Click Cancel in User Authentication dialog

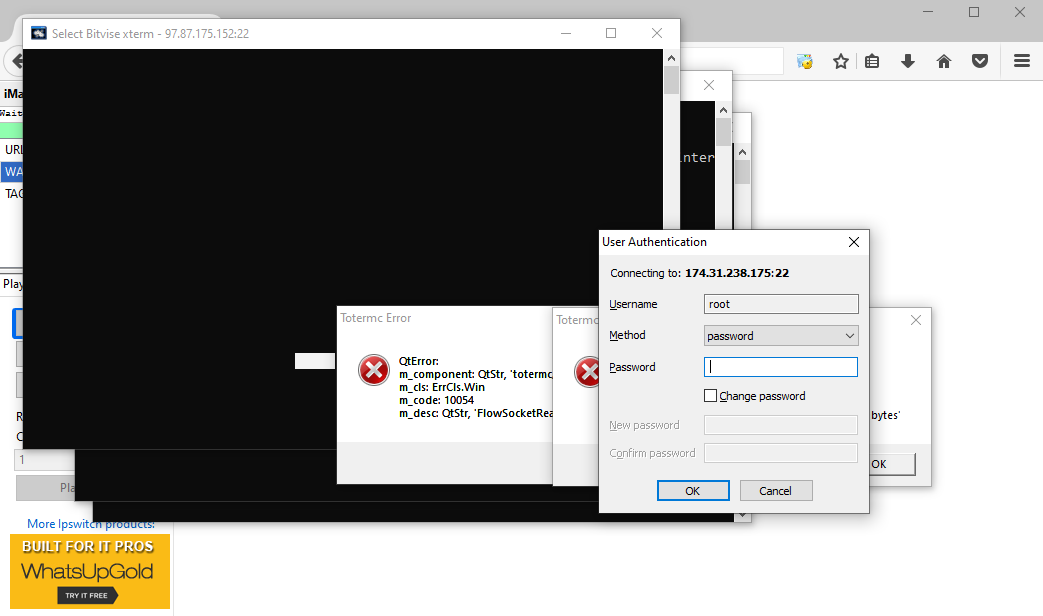pos(776,491)
